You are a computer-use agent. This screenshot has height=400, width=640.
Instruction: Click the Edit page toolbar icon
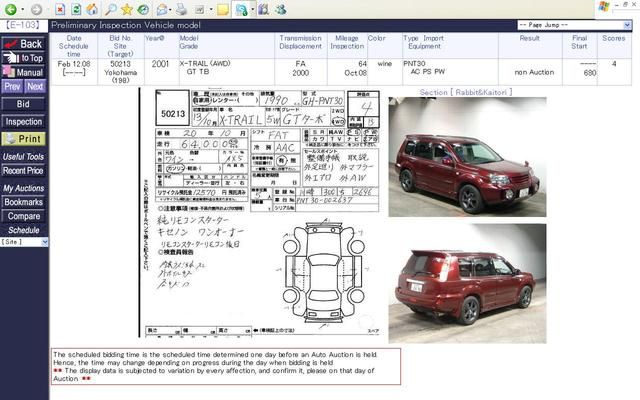200,9
